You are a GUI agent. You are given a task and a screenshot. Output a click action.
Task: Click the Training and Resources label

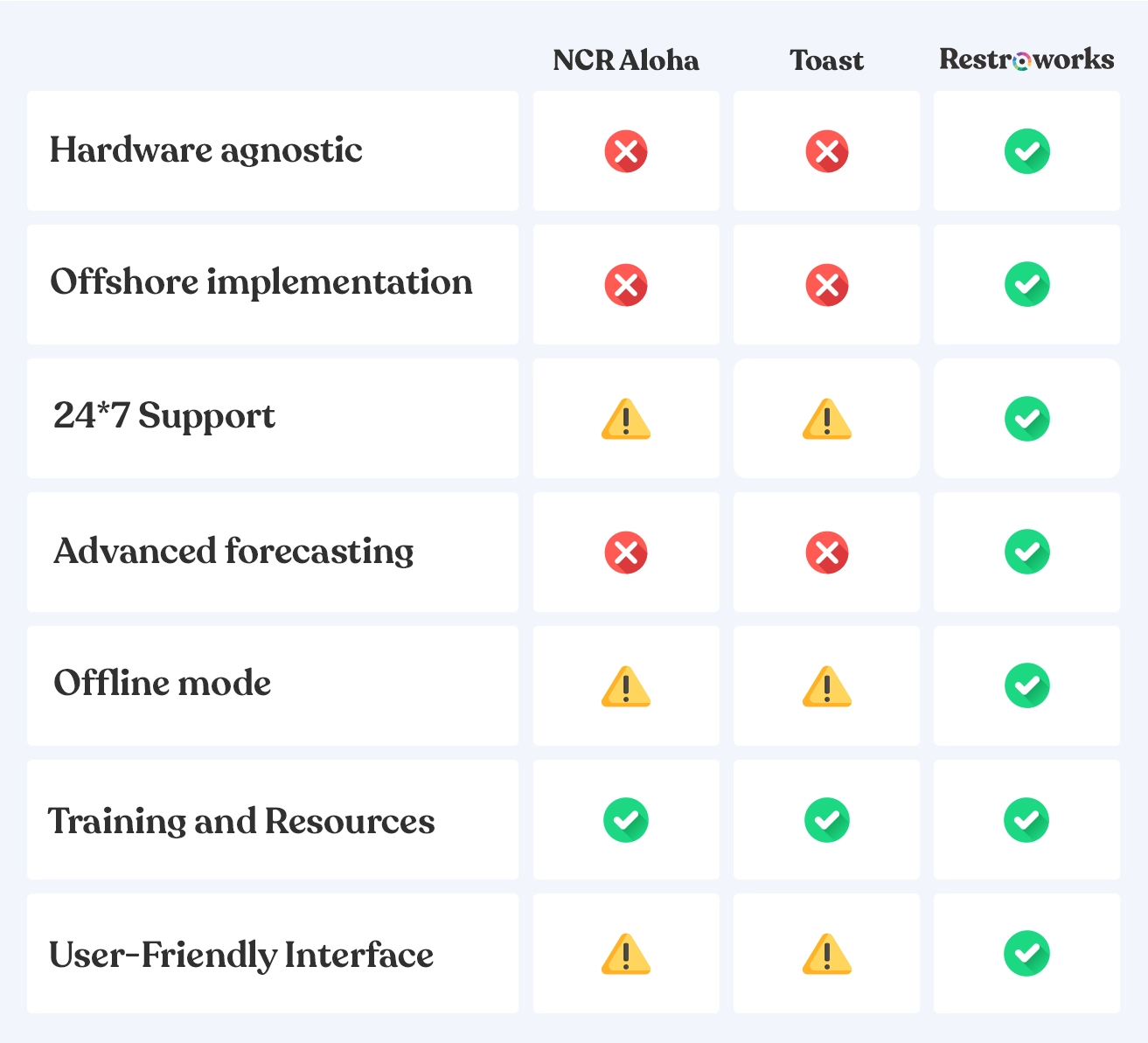click(241, 821)
